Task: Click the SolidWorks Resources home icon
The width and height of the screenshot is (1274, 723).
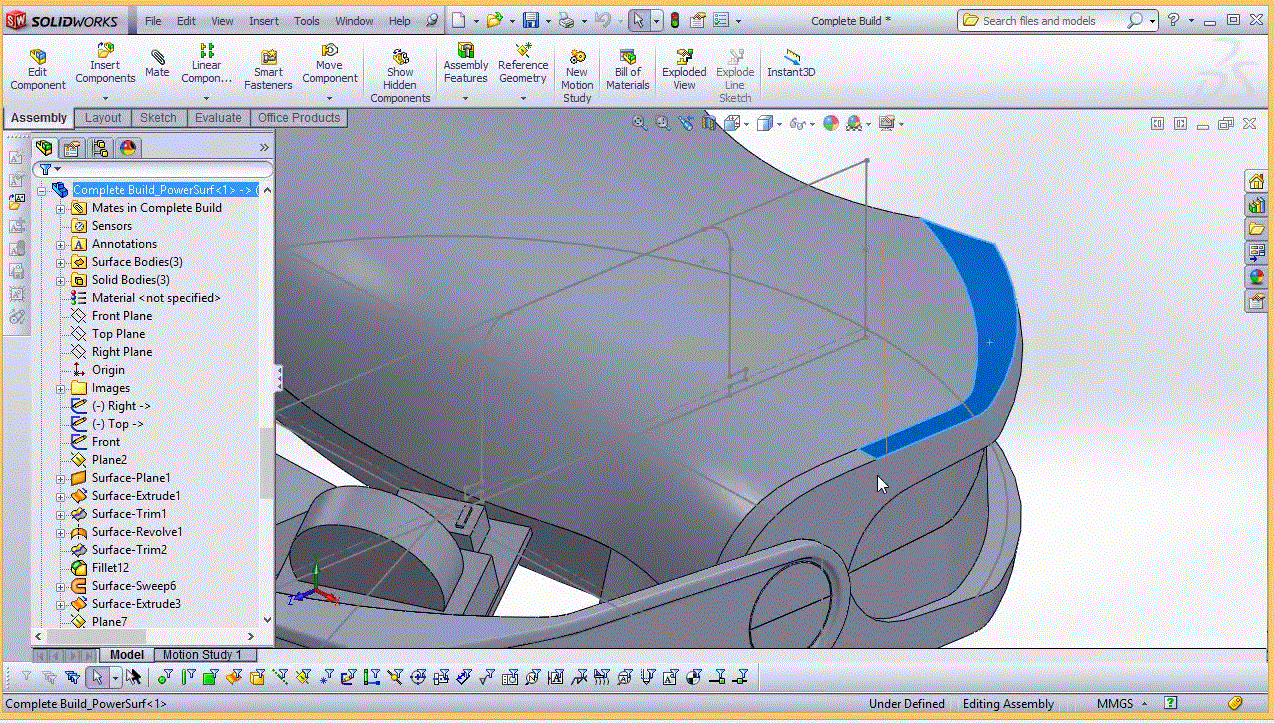Action: pyautogui.click(x=1256, y=181)
